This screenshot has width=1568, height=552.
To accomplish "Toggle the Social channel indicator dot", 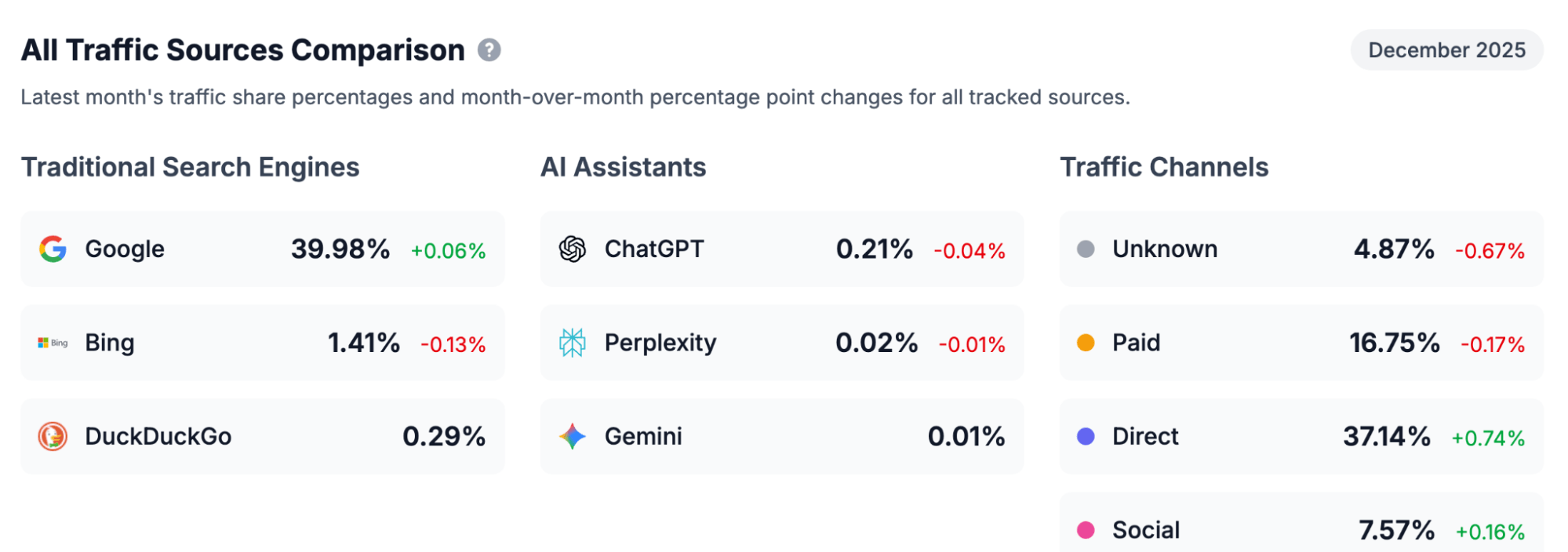I will pos(1087,529).
